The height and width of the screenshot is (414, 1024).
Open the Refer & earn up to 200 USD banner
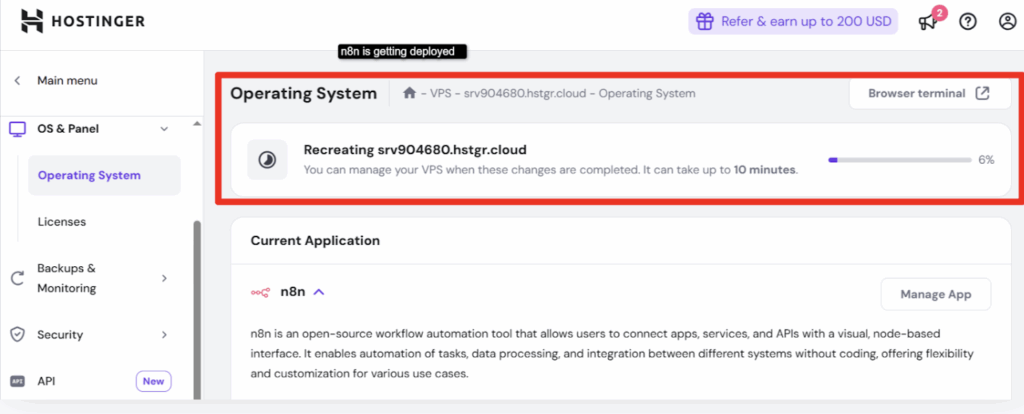click(x=793, y=22)
